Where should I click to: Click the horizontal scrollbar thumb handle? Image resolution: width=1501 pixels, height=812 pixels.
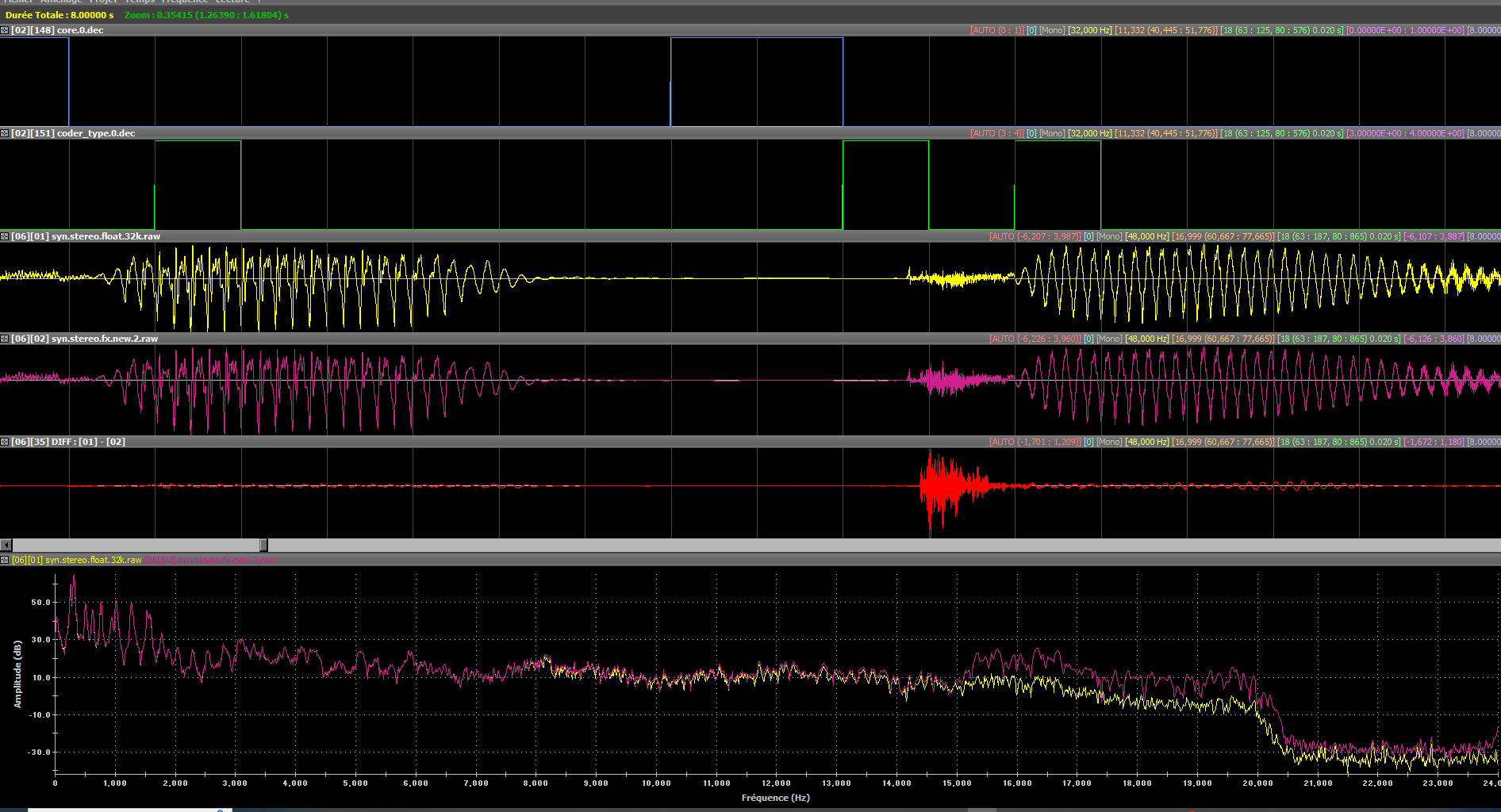(263, 545)
